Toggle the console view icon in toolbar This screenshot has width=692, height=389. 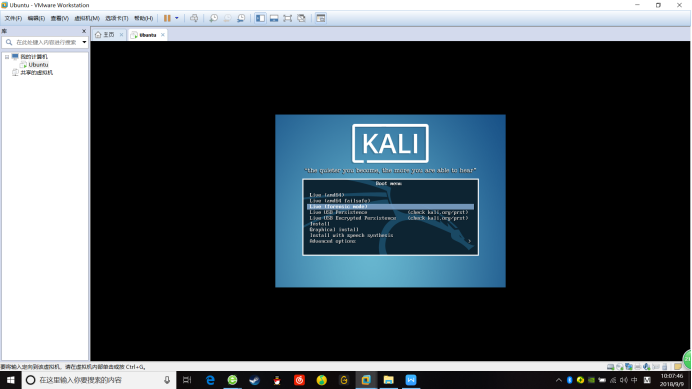point(321,18)
